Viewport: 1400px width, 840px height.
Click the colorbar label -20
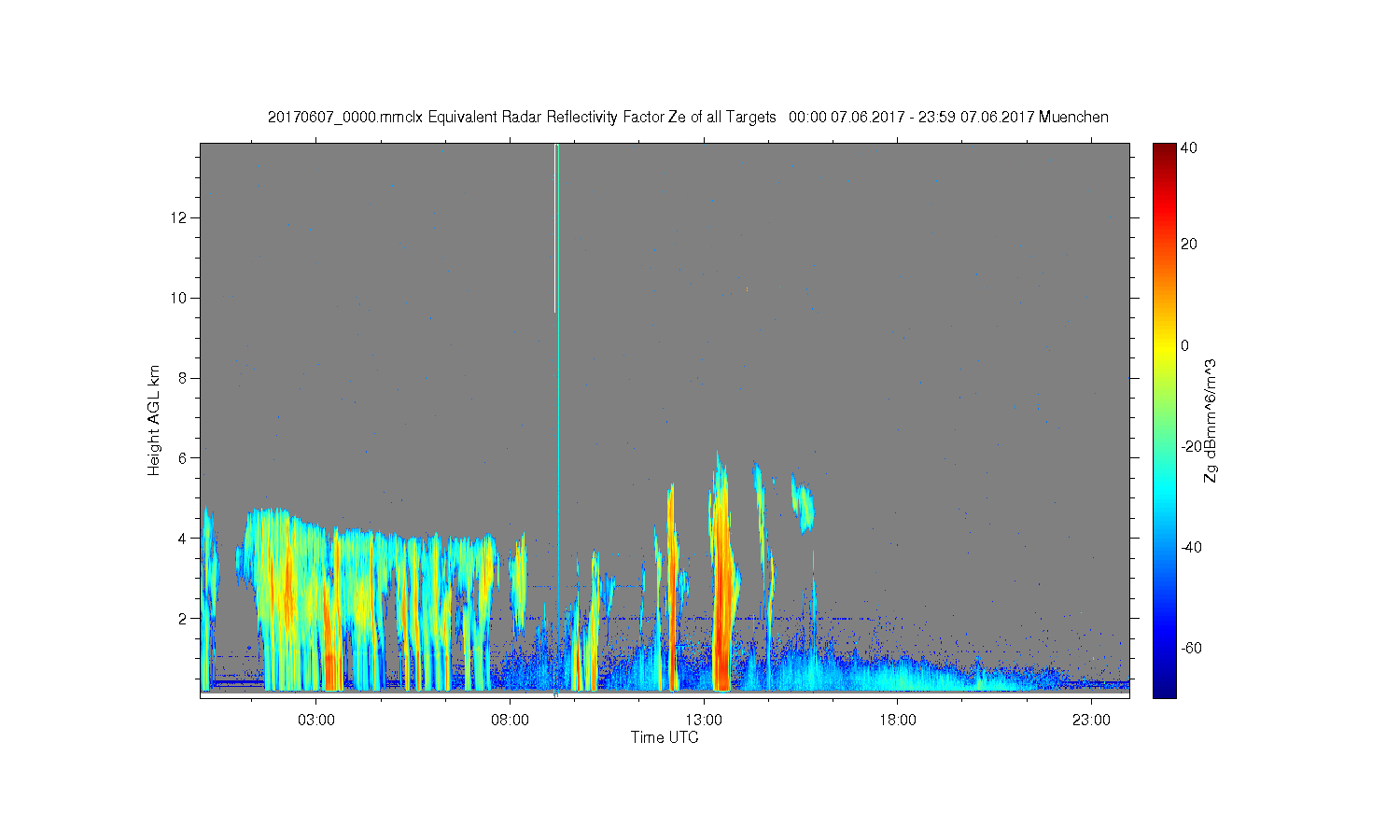1191,446
